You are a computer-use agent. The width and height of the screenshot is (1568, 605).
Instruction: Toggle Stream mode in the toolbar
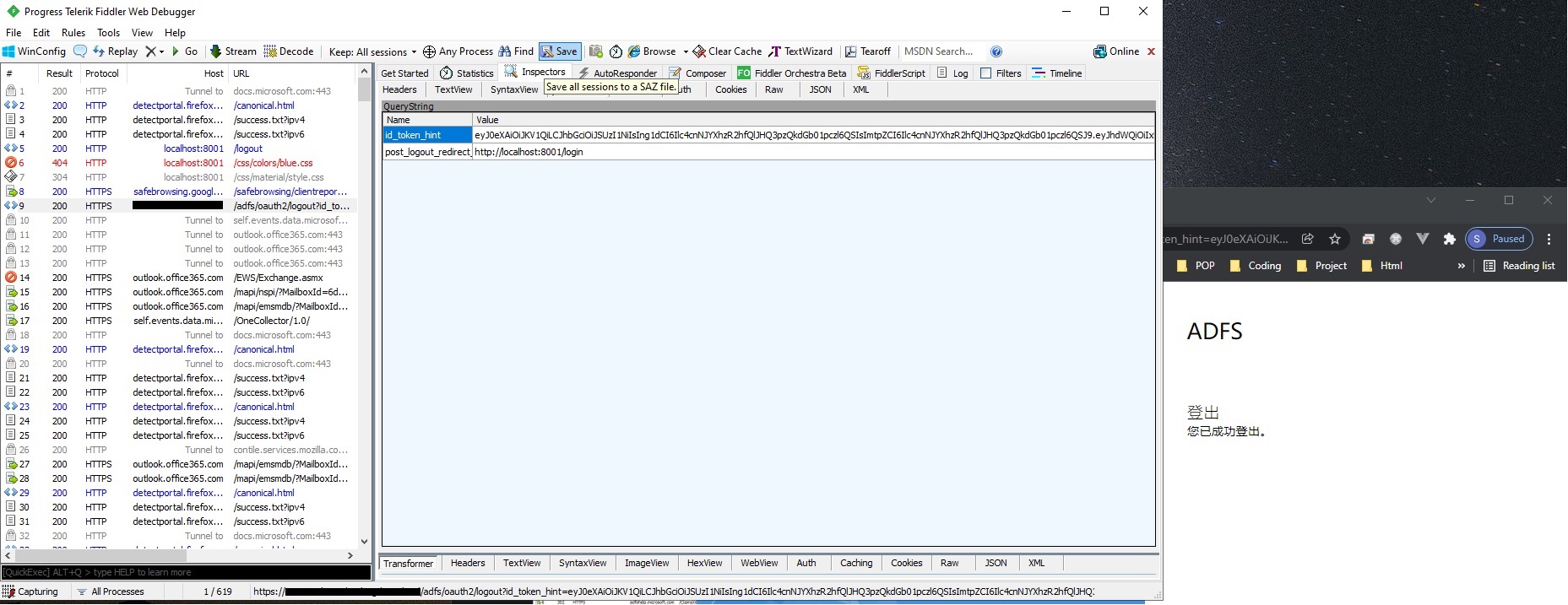(x=233, y=51)
